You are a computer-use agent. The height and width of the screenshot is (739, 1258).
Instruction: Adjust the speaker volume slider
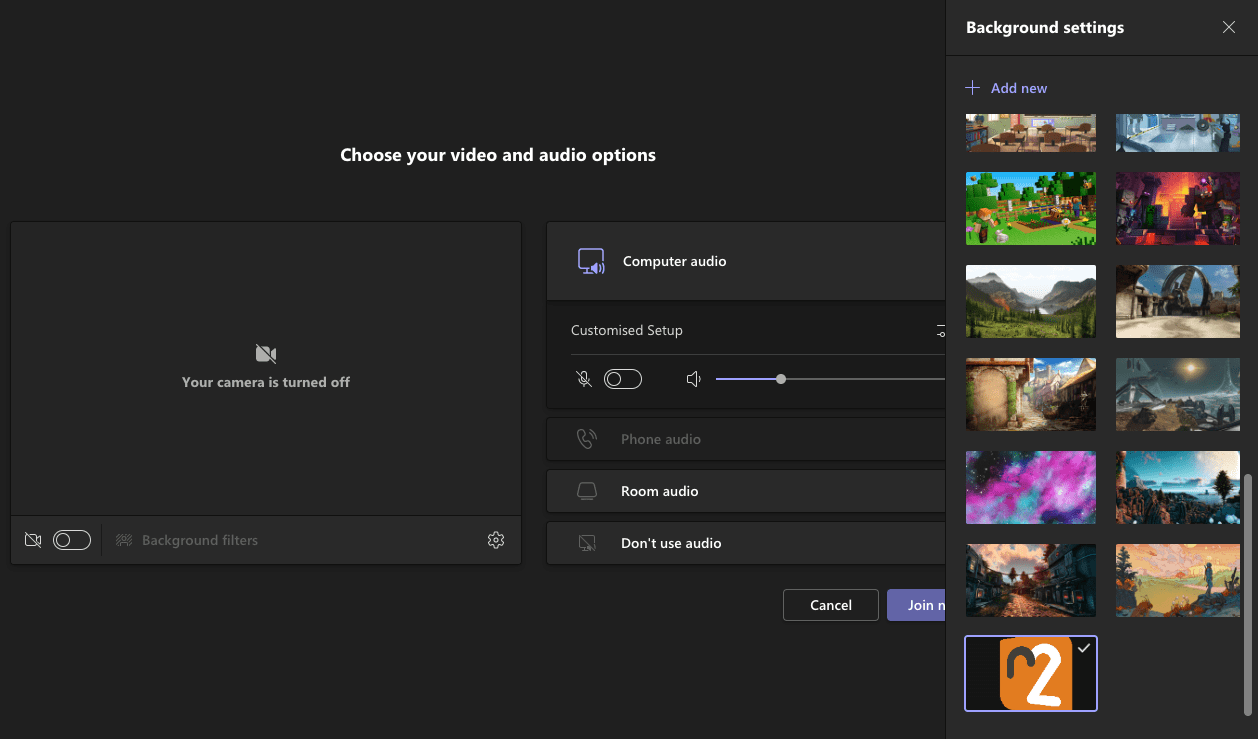[781, 378]
